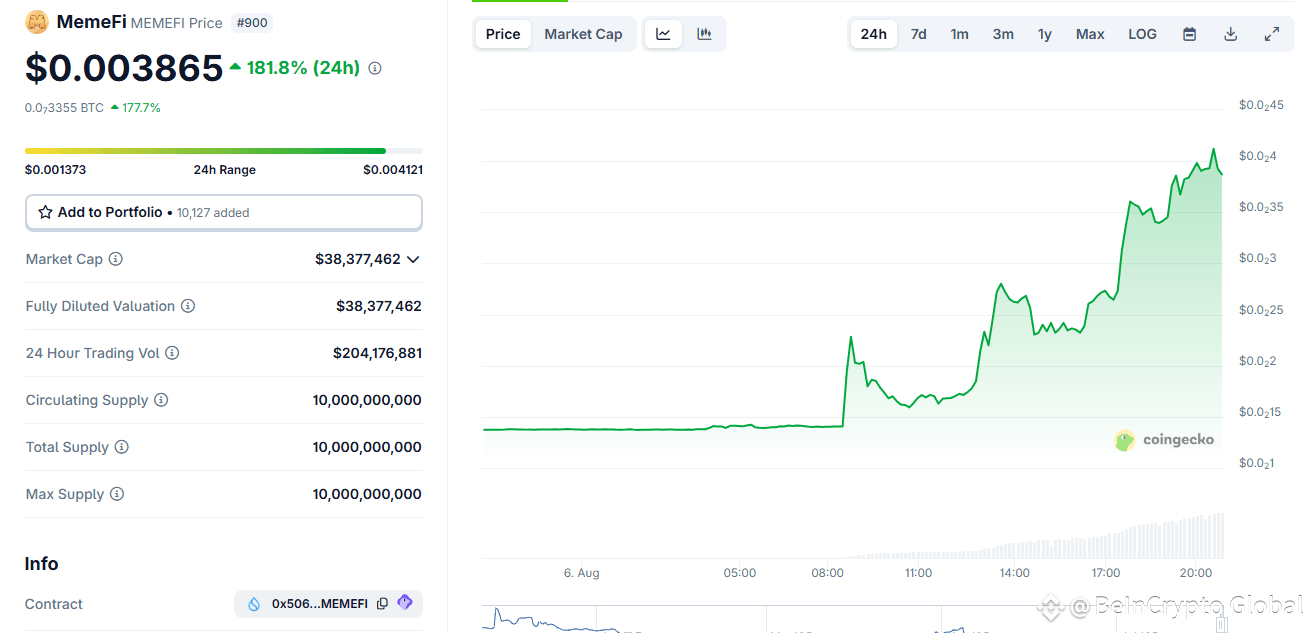Choose the 7d time range
Viewport: 1311px width, 633px height.
pyautogui.click(x=918, y=34)
